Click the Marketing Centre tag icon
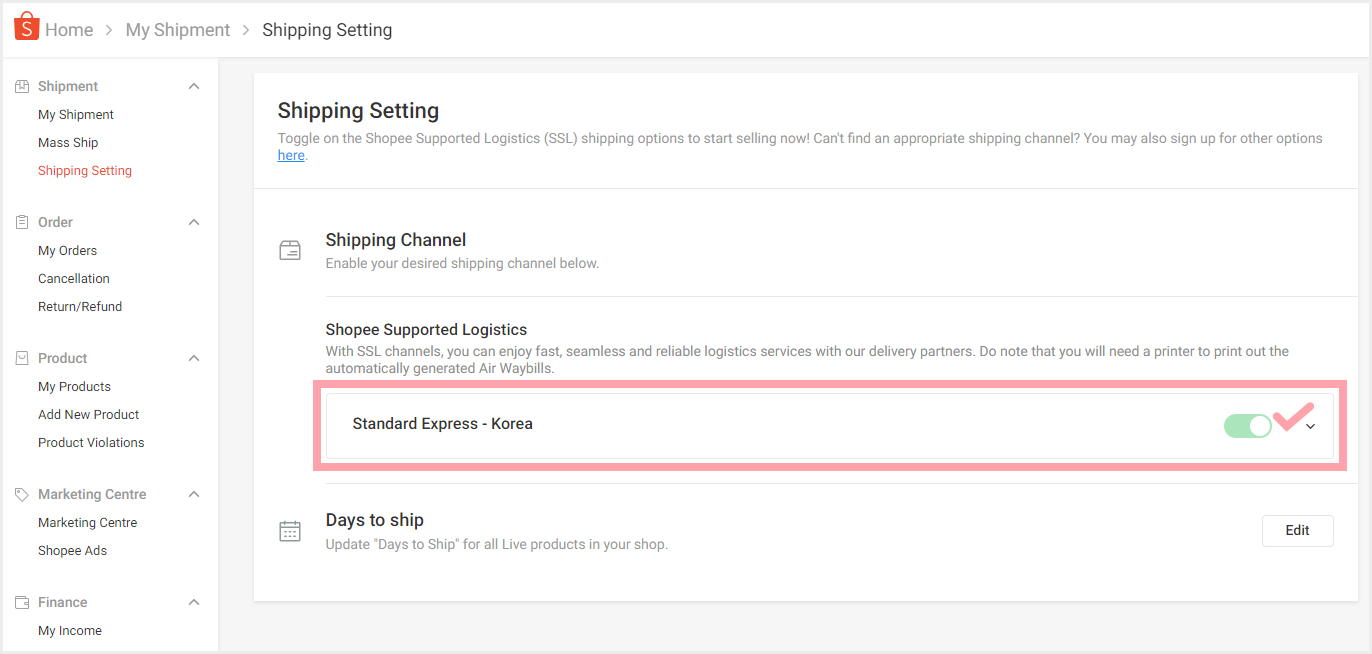This screenshot has width=1372, height=654. (x=22, y=494)
